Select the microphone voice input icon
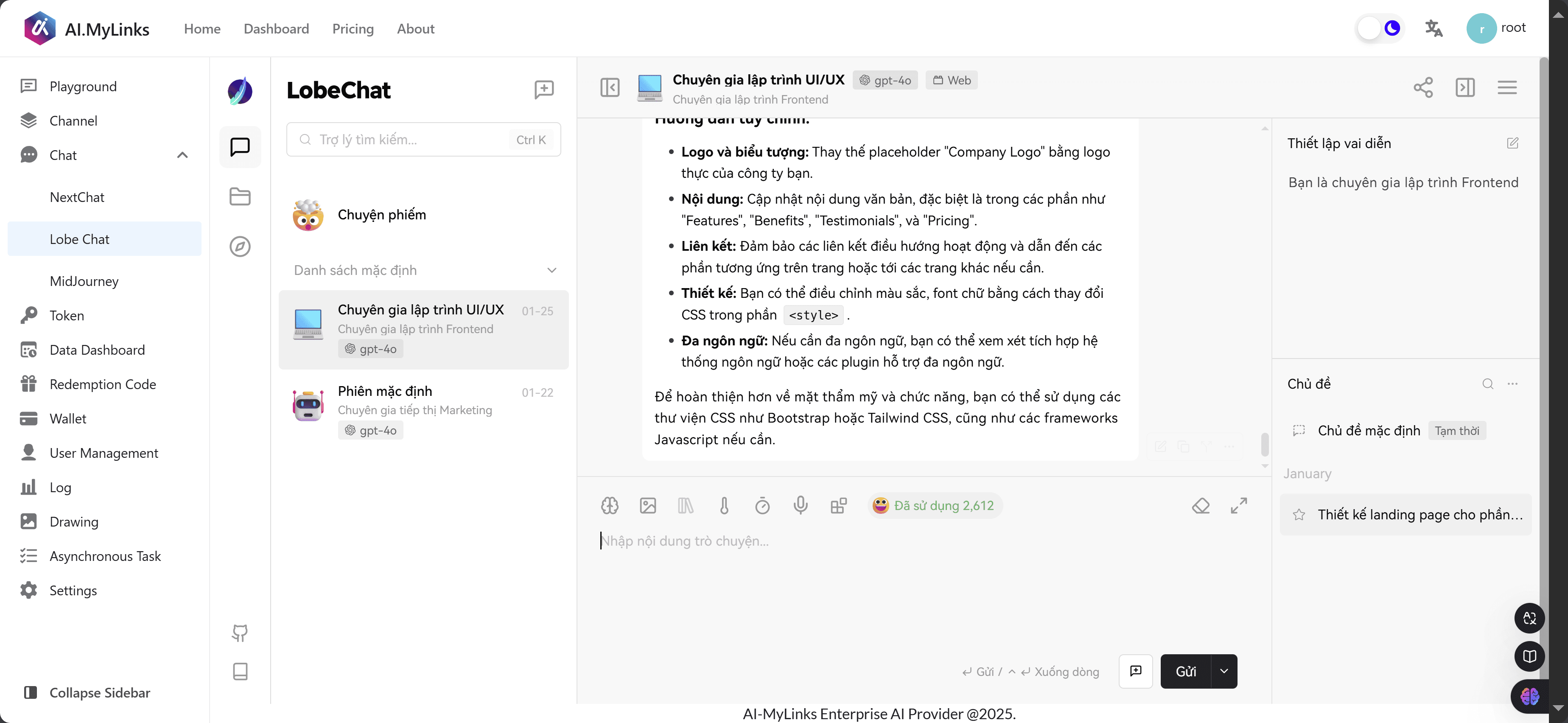This screenshot has width=1568, height=723. click(x=801, y=505)
